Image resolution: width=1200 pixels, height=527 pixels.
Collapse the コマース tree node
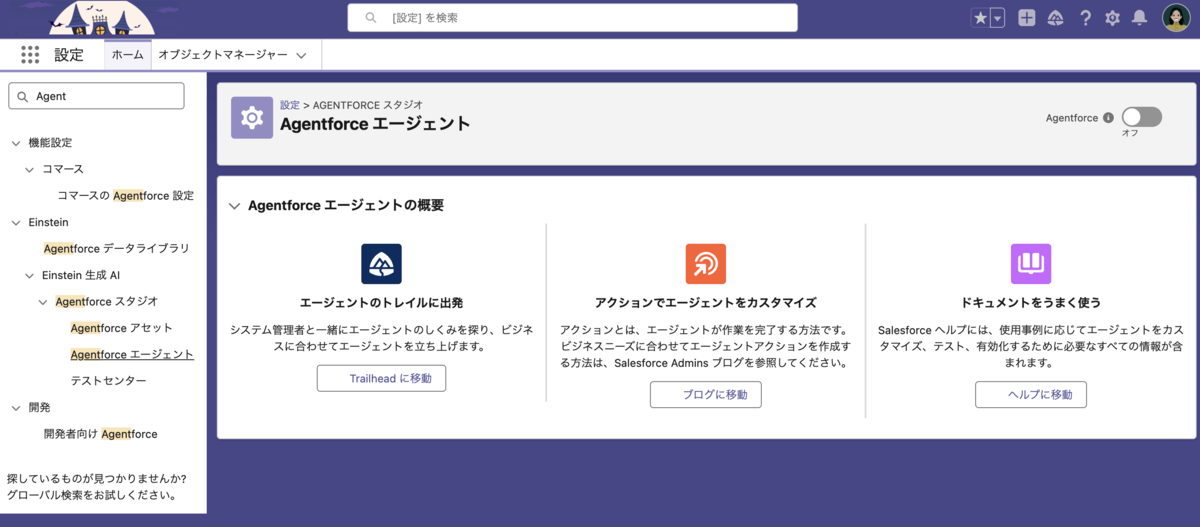click(x=30, y=170)
